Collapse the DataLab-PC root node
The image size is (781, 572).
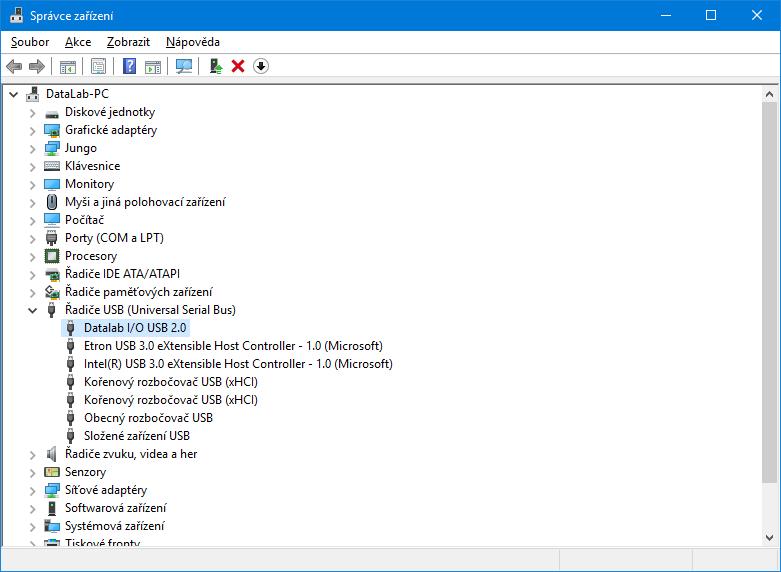click(x=14, y=94)
